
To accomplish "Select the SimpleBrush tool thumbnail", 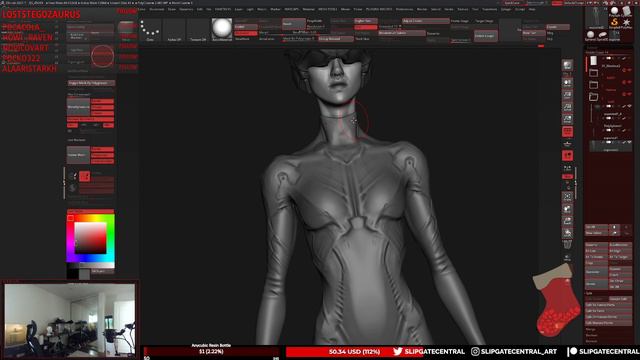I will click(x=614, y=22).
